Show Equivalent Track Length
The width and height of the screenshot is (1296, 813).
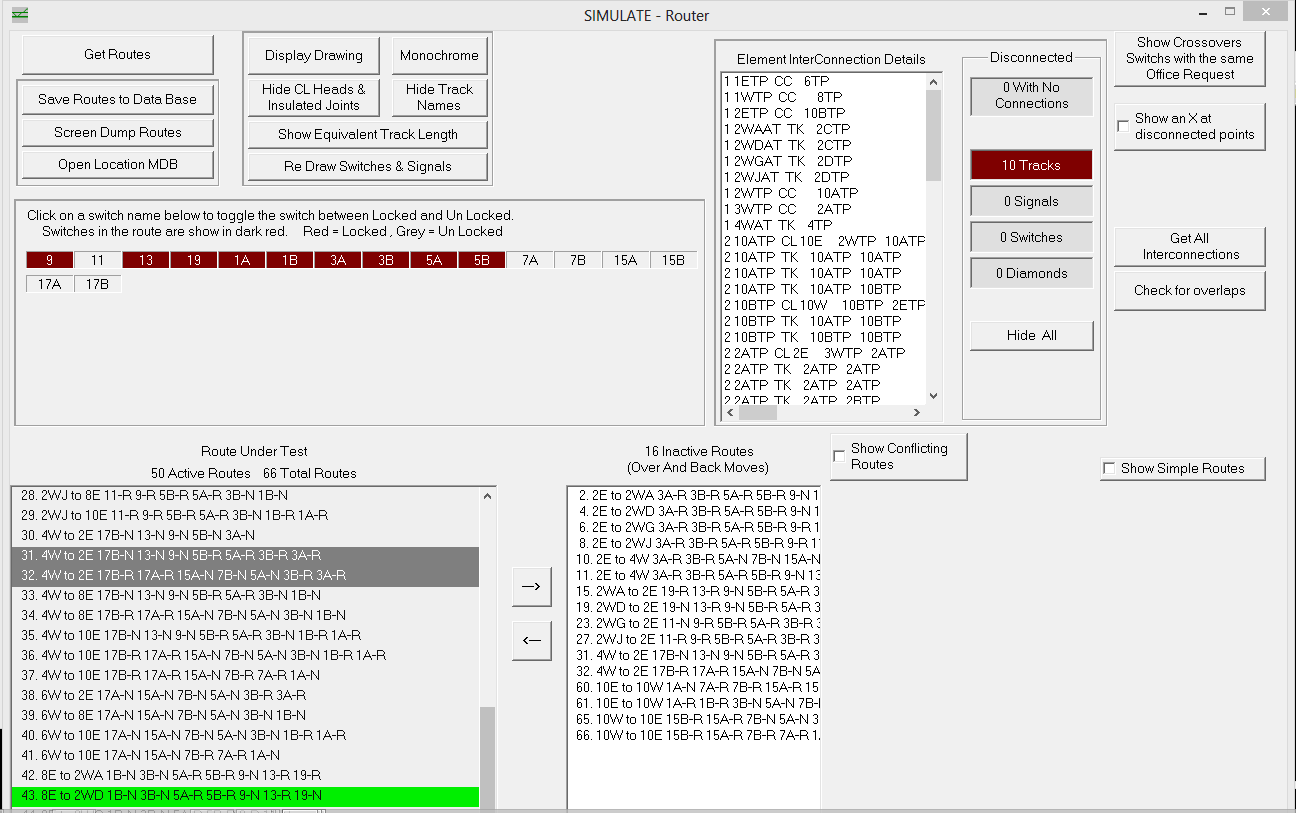coord(366,133)
